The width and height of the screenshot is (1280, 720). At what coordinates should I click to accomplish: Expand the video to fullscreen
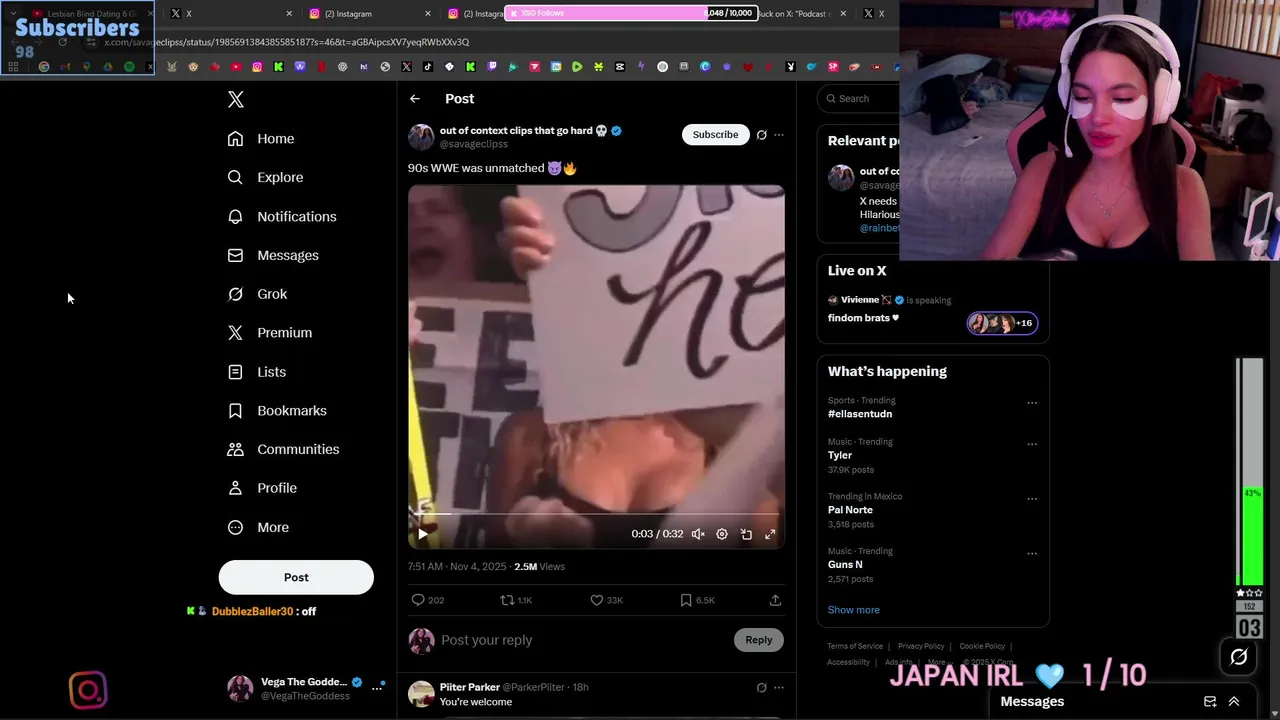click(x=770, y=534)
